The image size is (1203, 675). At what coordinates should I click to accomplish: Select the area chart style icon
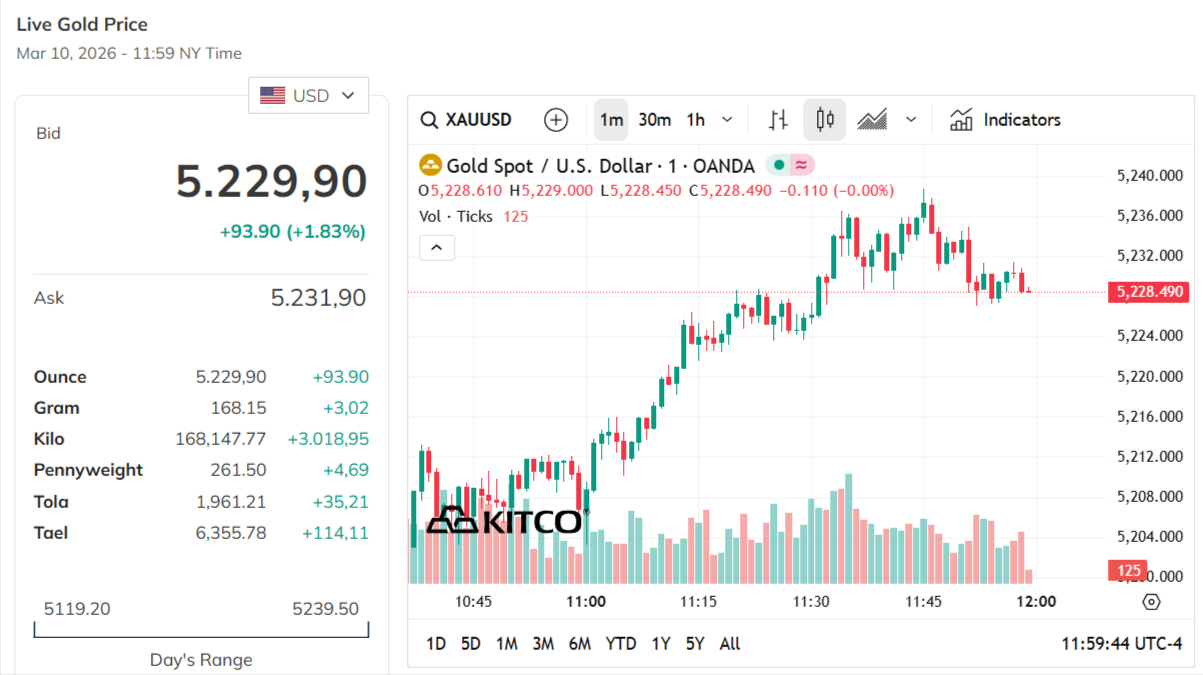pos(871,119)
